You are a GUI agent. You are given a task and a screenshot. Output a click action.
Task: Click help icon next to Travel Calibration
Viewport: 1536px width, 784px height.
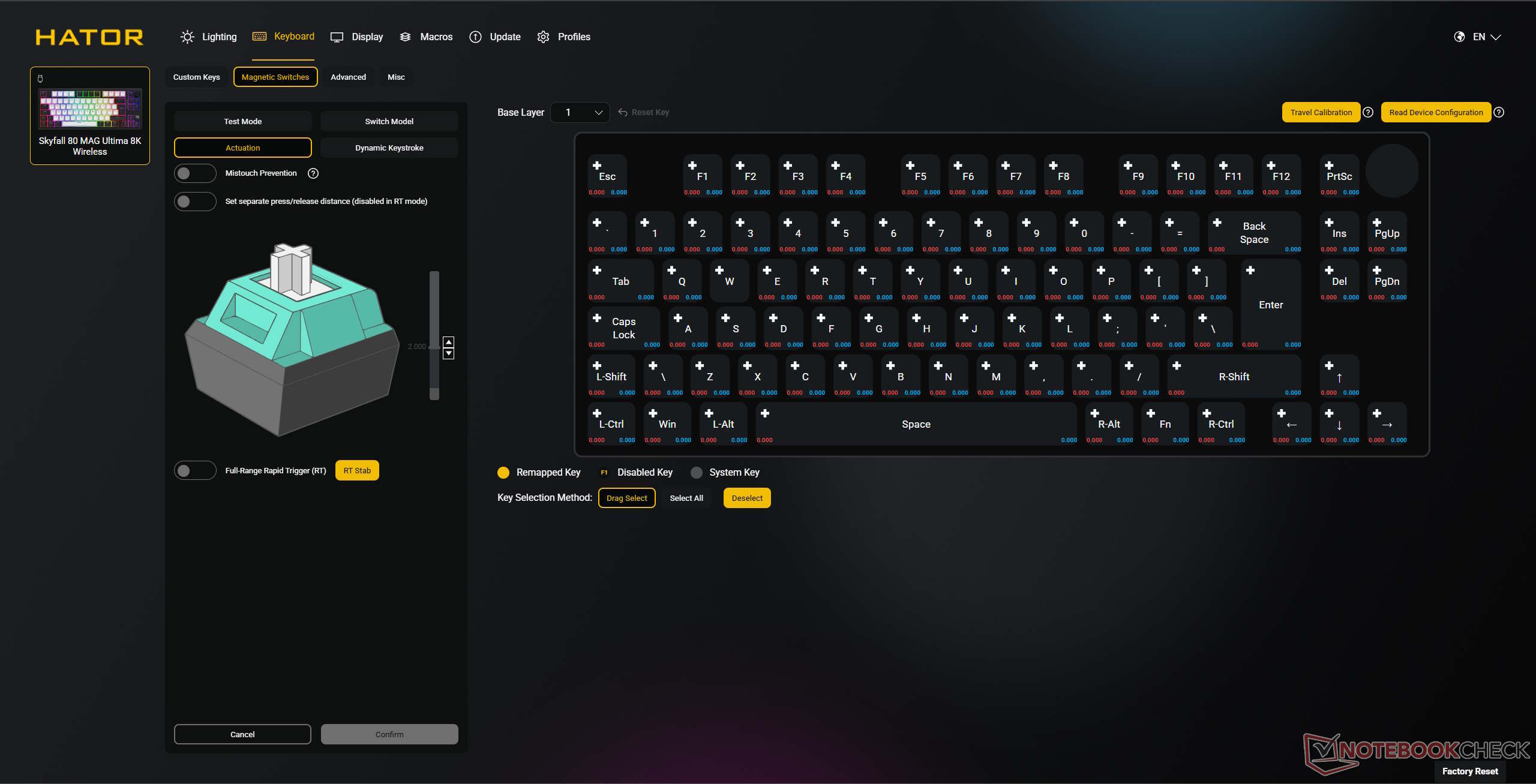[1368, 112]
